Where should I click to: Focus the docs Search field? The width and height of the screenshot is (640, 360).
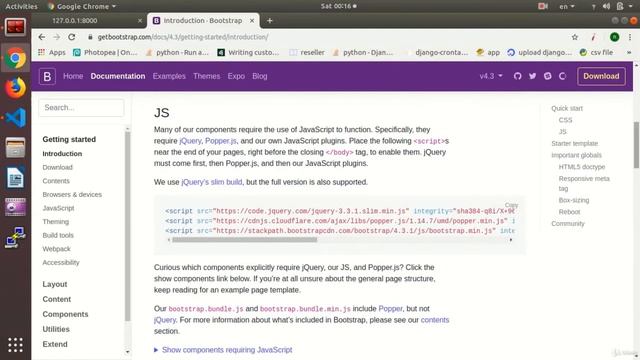(81, 108)
